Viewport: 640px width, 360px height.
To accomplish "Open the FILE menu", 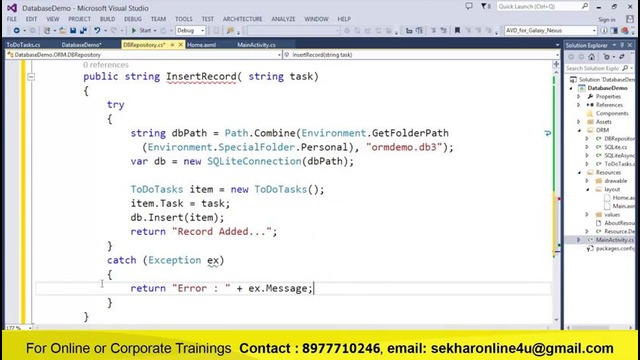I will (x=12, y=19).
